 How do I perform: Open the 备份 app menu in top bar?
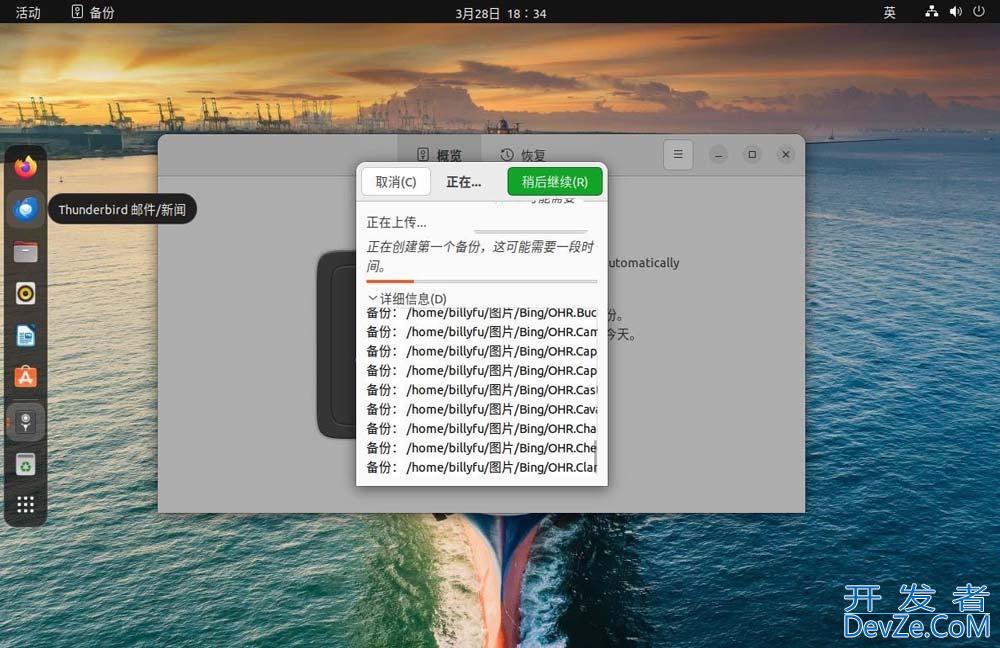93,12
